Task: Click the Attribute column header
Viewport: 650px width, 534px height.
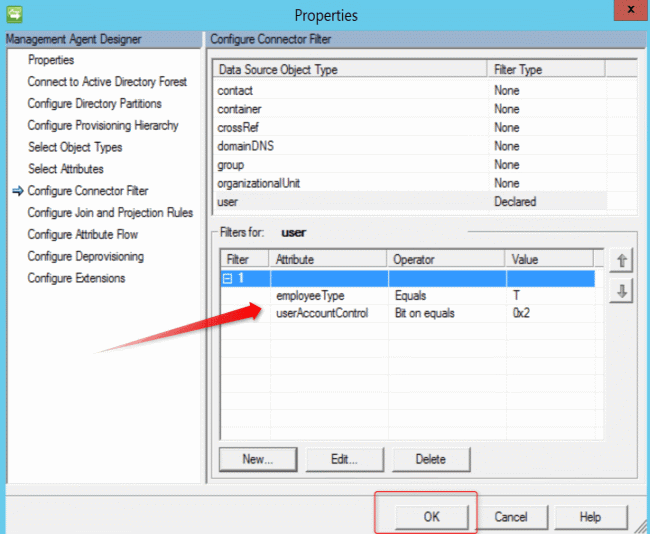Action: point(328,260)
